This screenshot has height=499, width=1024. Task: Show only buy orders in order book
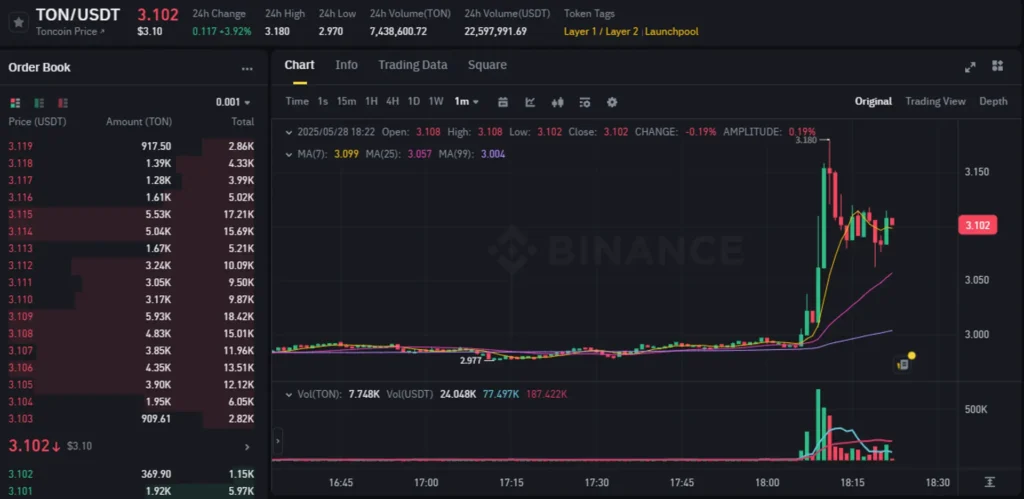coord(39,103)
